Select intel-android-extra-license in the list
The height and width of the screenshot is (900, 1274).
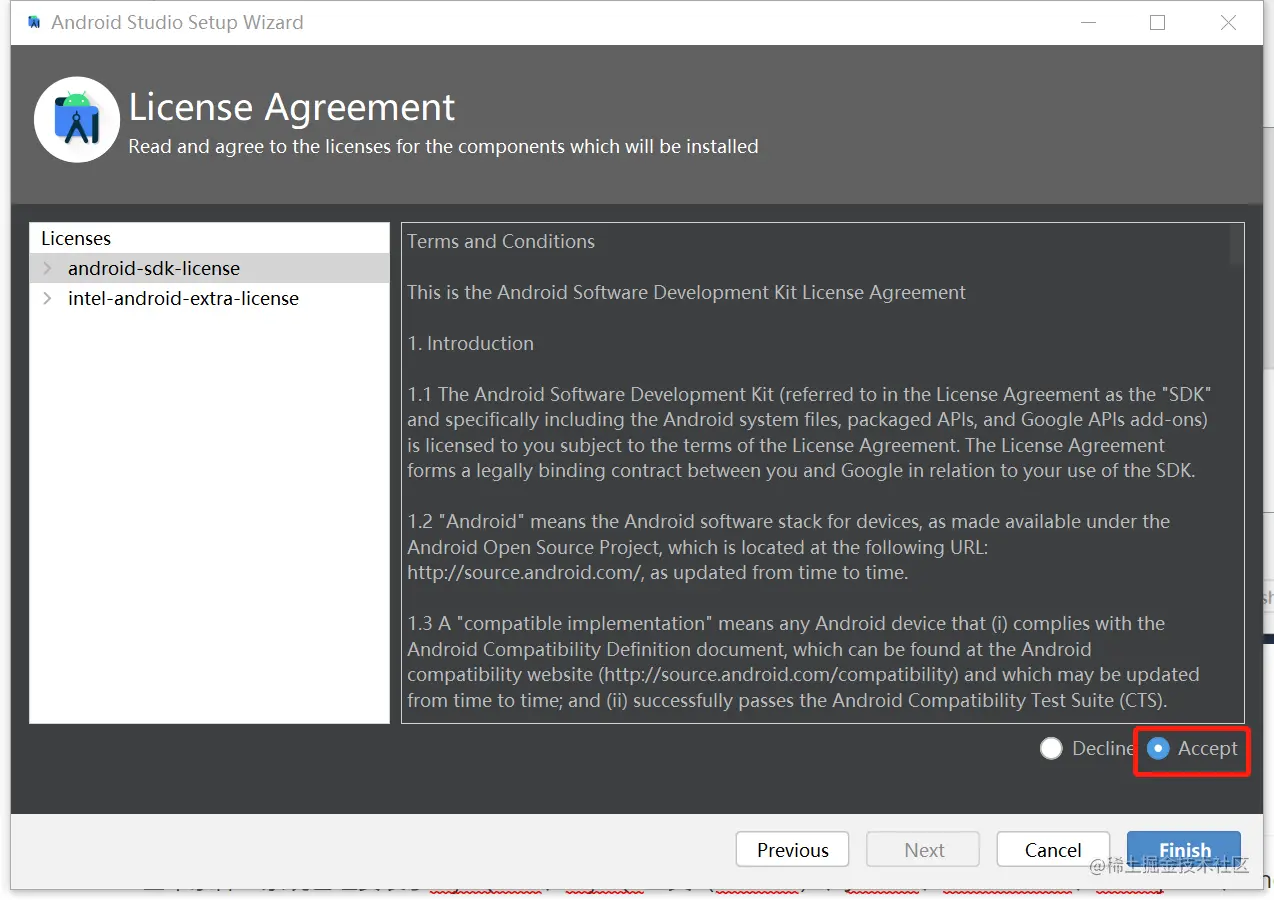coord(210,298)
